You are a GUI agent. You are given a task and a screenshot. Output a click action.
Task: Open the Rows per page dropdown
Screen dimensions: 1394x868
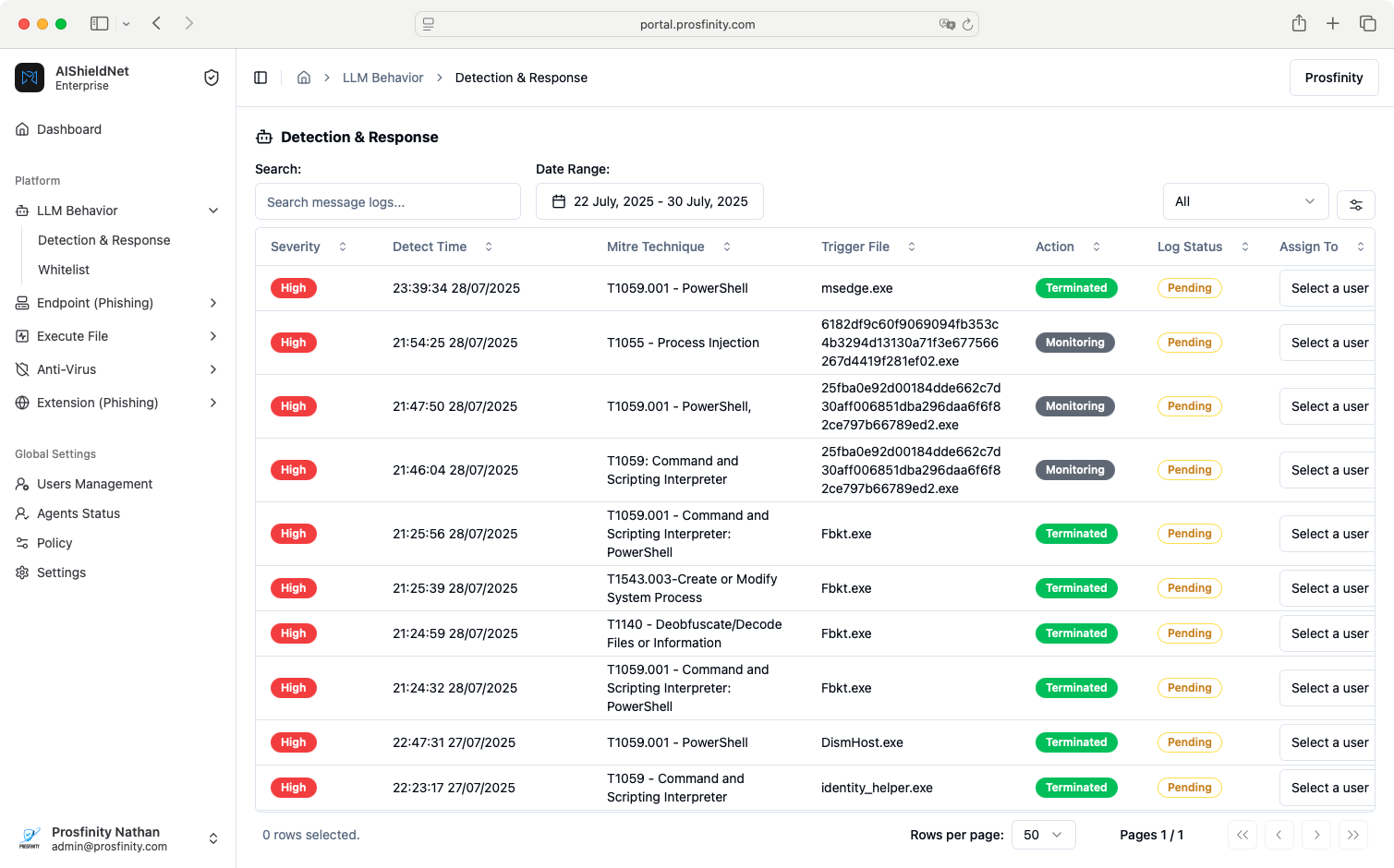[1043, 835]
